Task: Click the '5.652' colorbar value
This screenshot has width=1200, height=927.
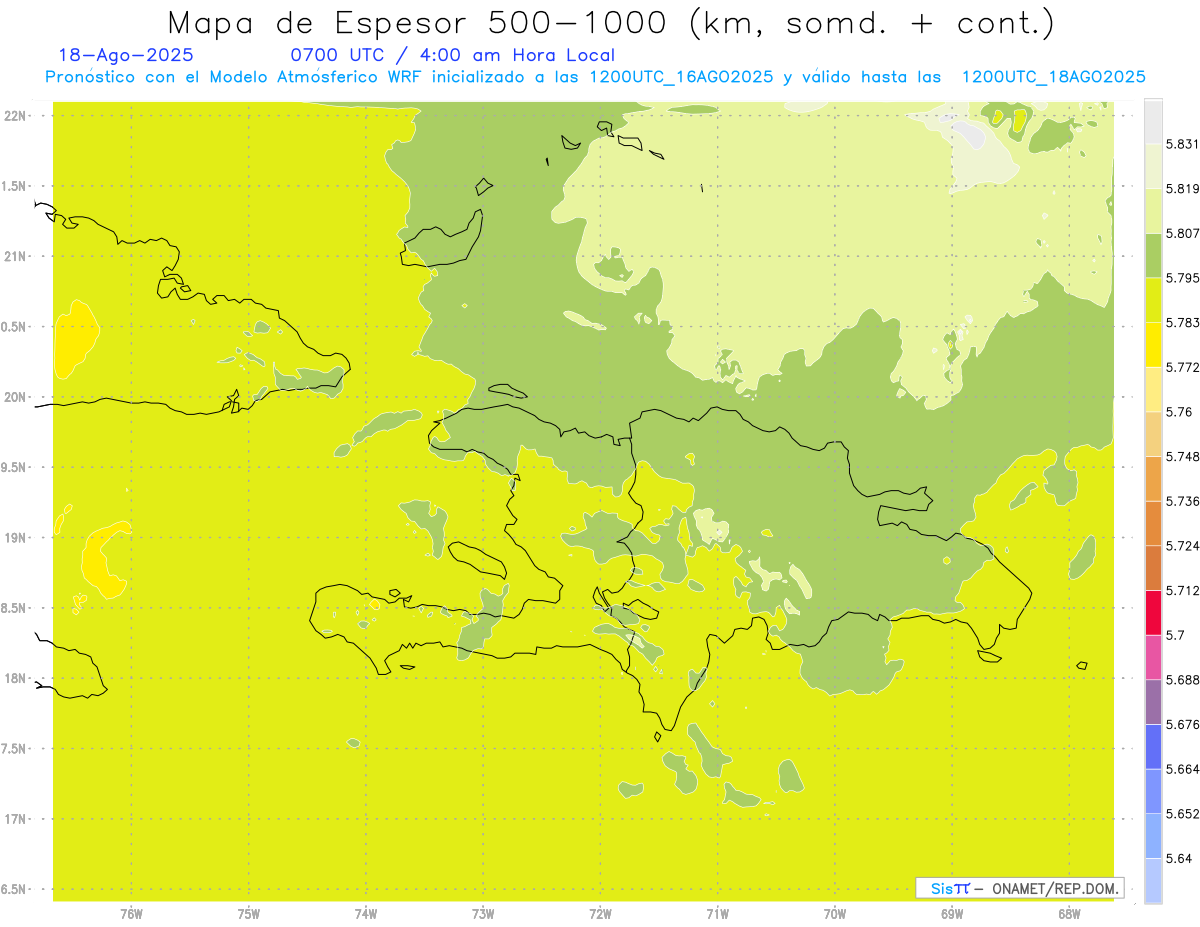Action: 1182,814
